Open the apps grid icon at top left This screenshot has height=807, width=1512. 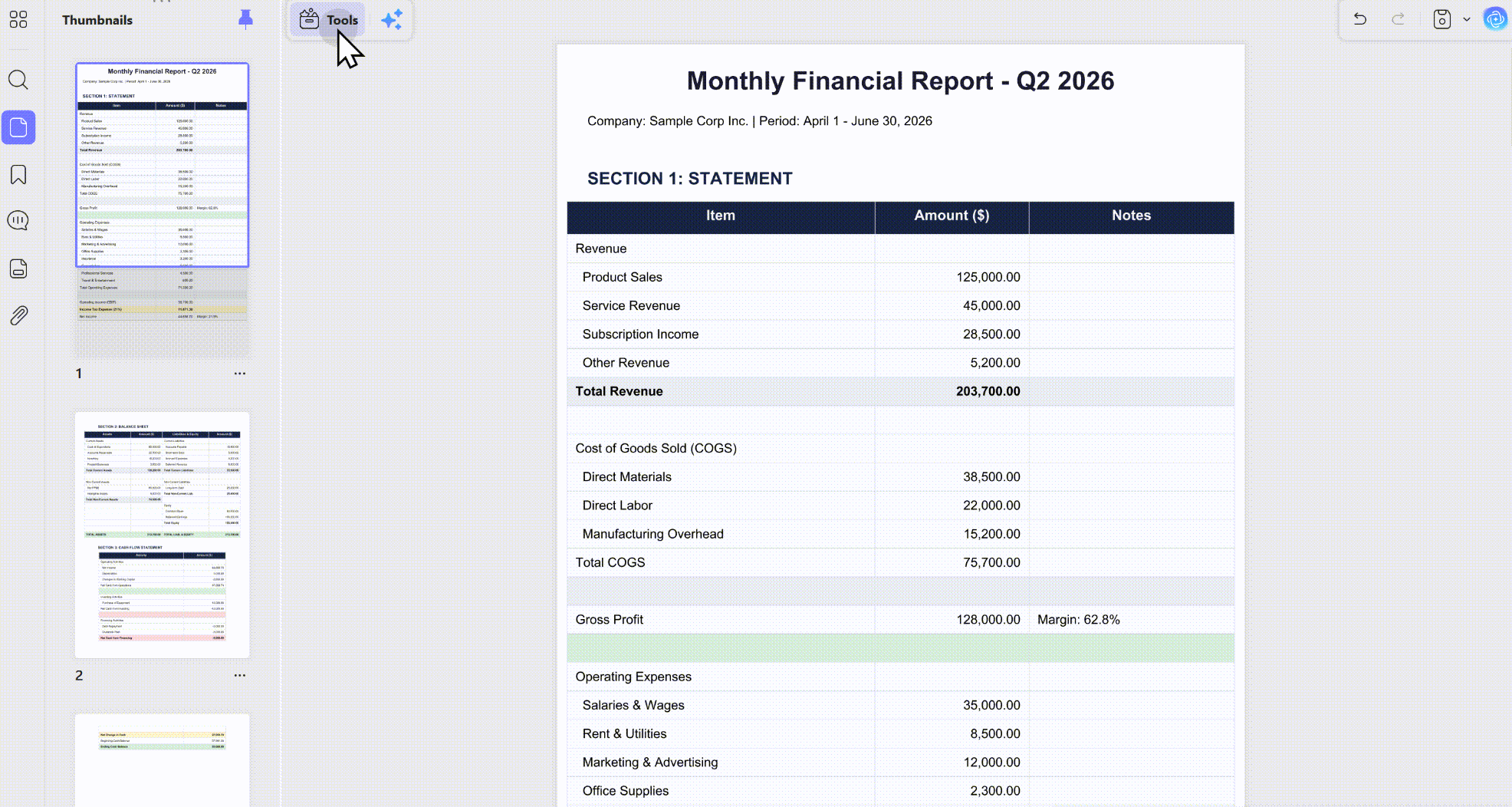pyautogui.click(x=18, y=19)
